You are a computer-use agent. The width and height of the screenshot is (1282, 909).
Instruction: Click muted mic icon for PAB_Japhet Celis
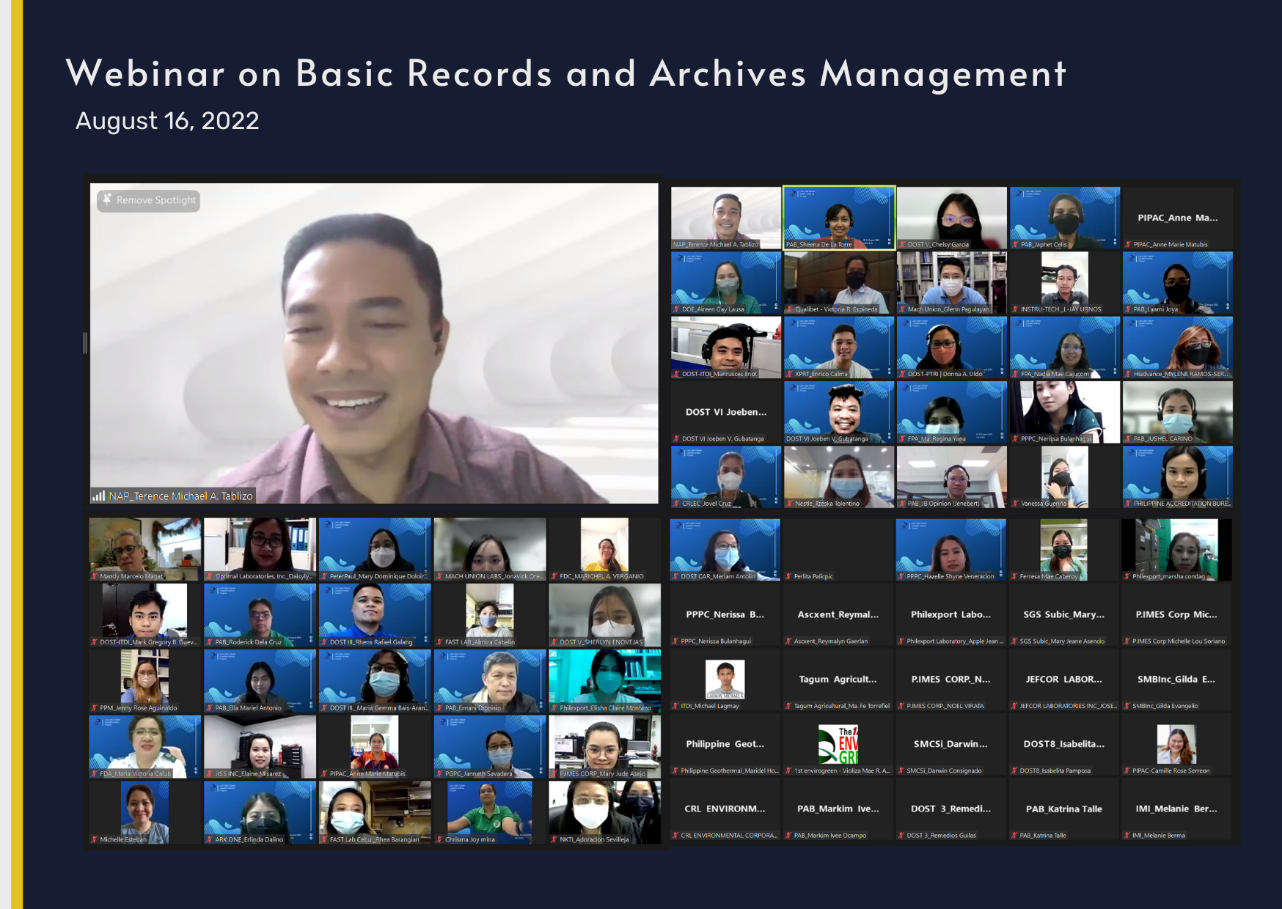1015,245
